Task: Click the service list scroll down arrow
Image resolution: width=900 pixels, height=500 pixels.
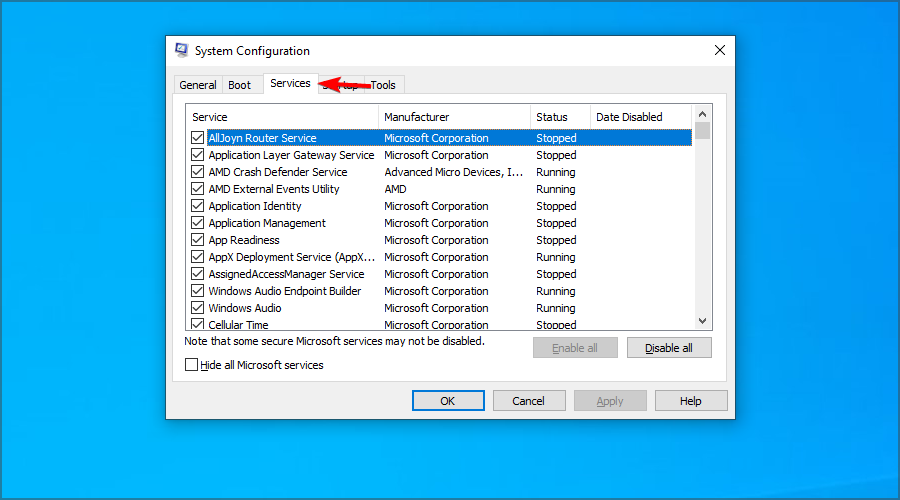Action: tap(703, 321)
